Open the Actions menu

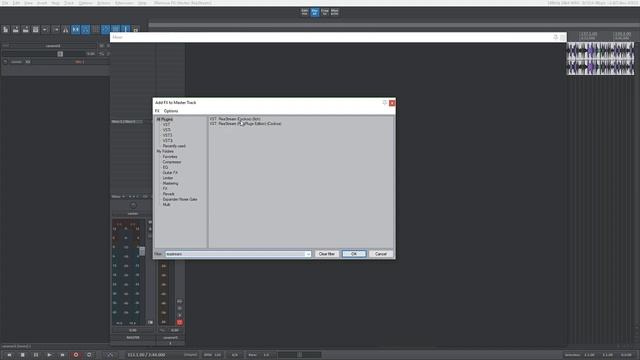point(104,3)
